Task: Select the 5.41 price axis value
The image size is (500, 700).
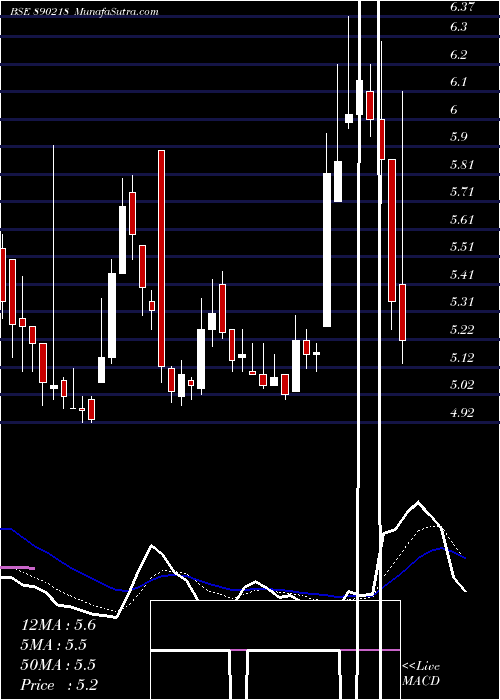Action: pyautogui.click(x=462, y=275)
